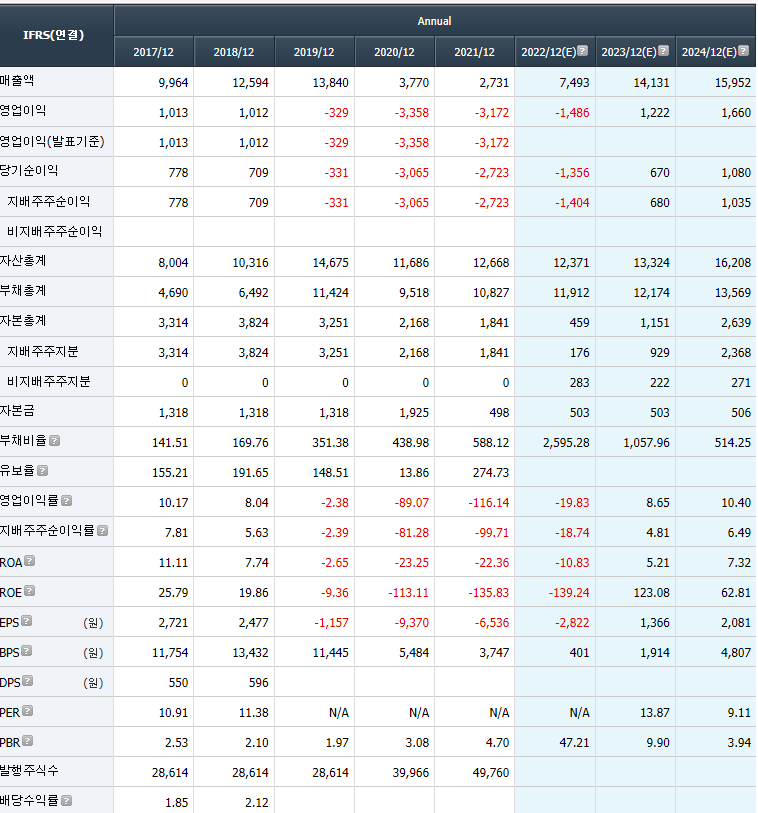
Task: Click the 지배주주지분 row label
Action: (x=43, y=352)
